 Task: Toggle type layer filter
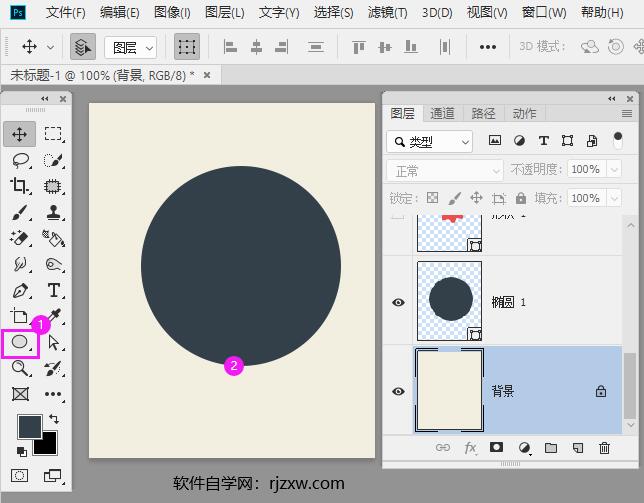(x=543, y=141)
